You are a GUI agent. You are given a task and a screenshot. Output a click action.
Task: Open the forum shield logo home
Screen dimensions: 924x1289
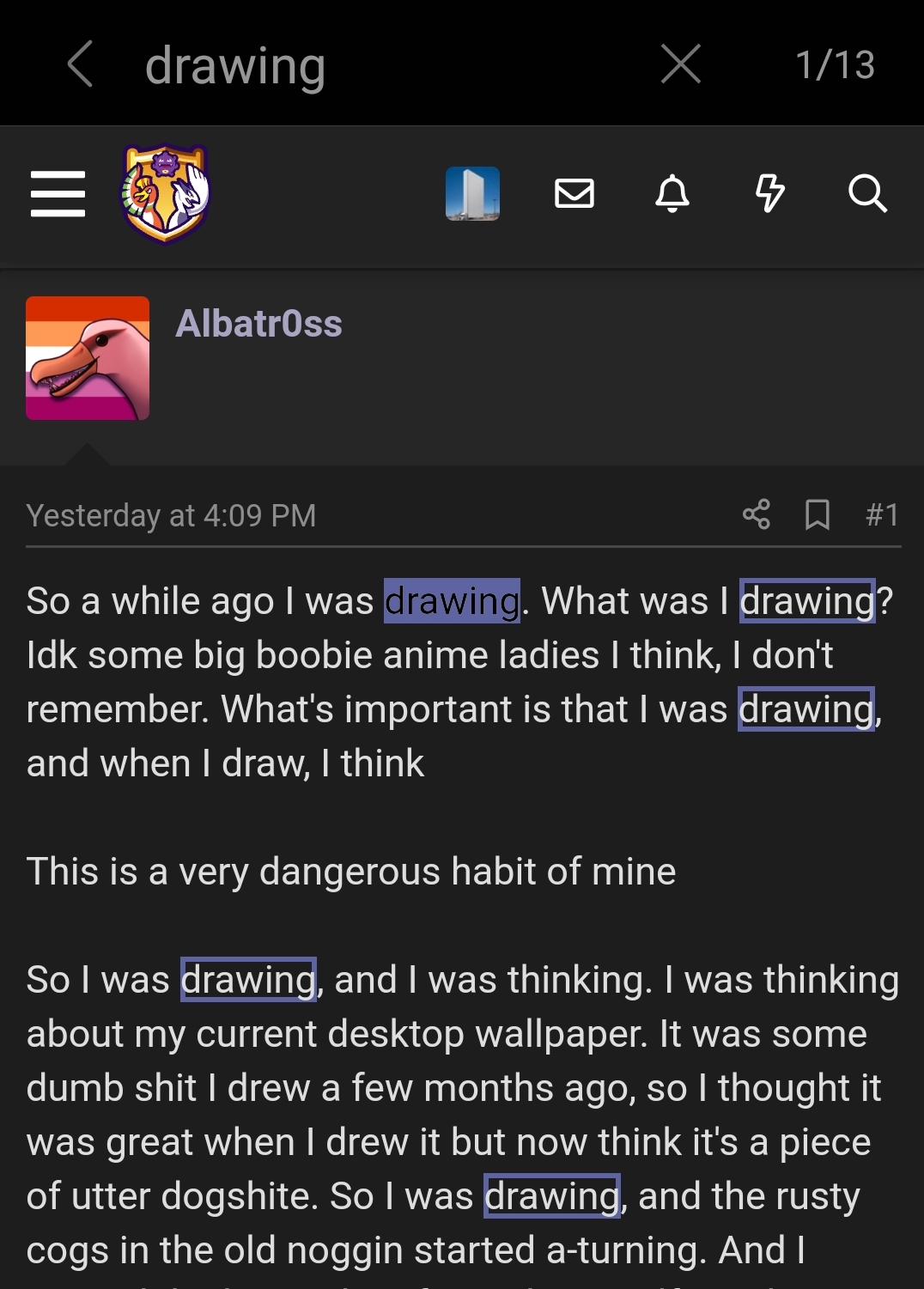(x=166, y=193)
